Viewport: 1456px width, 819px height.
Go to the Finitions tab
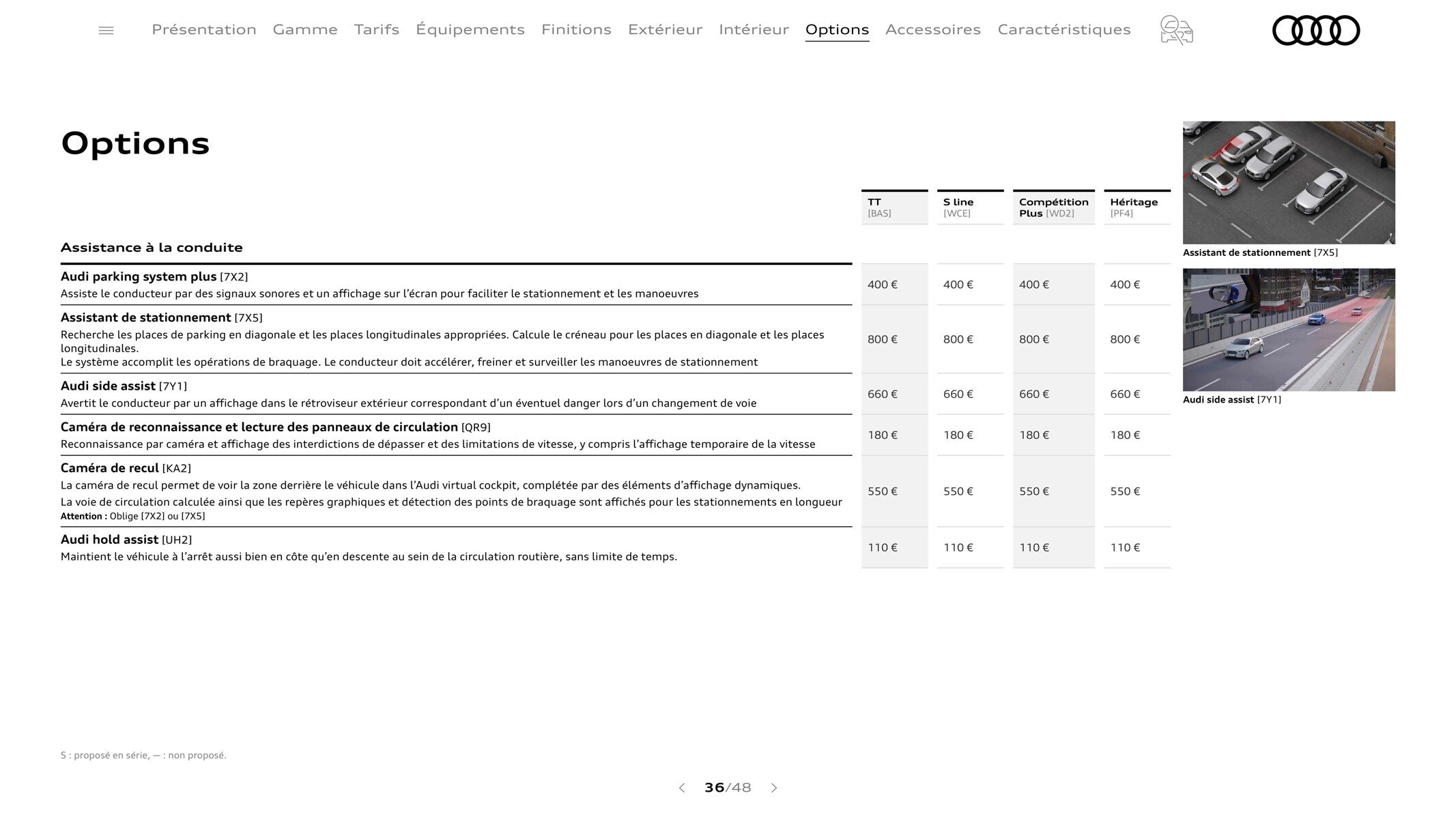pyautogui.click(x=576, y=29)
